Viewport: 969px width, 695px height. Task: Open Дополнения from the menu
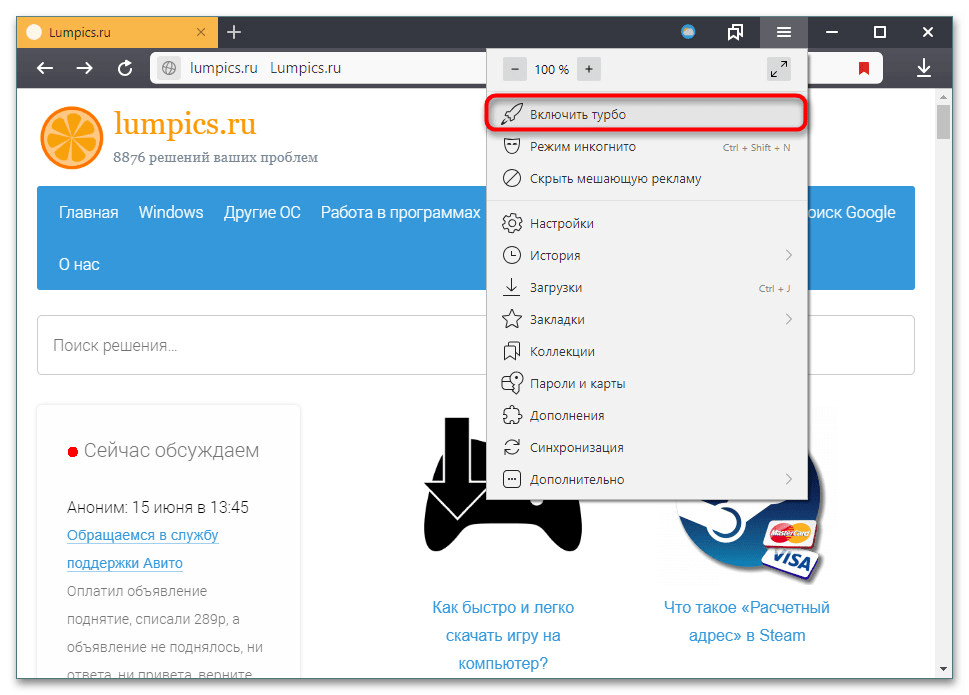click(646, 416)
